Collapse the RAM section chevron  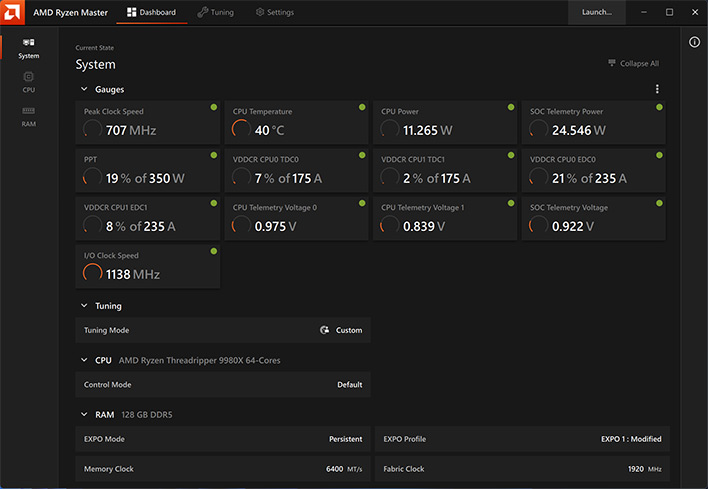click(84, 414)
